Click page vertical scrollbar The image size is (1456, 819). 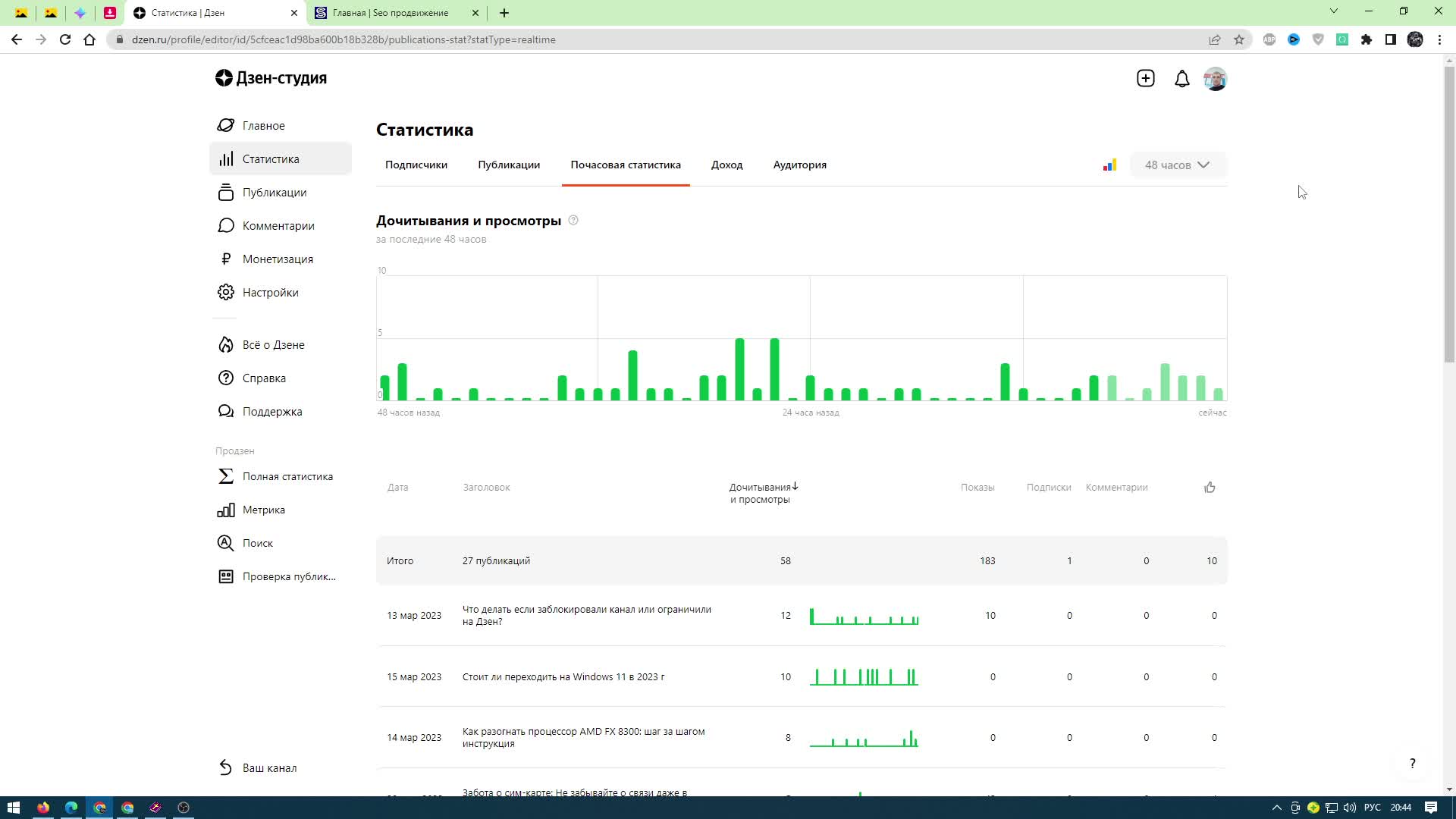pyautogui.click(x=1449, y=214)
